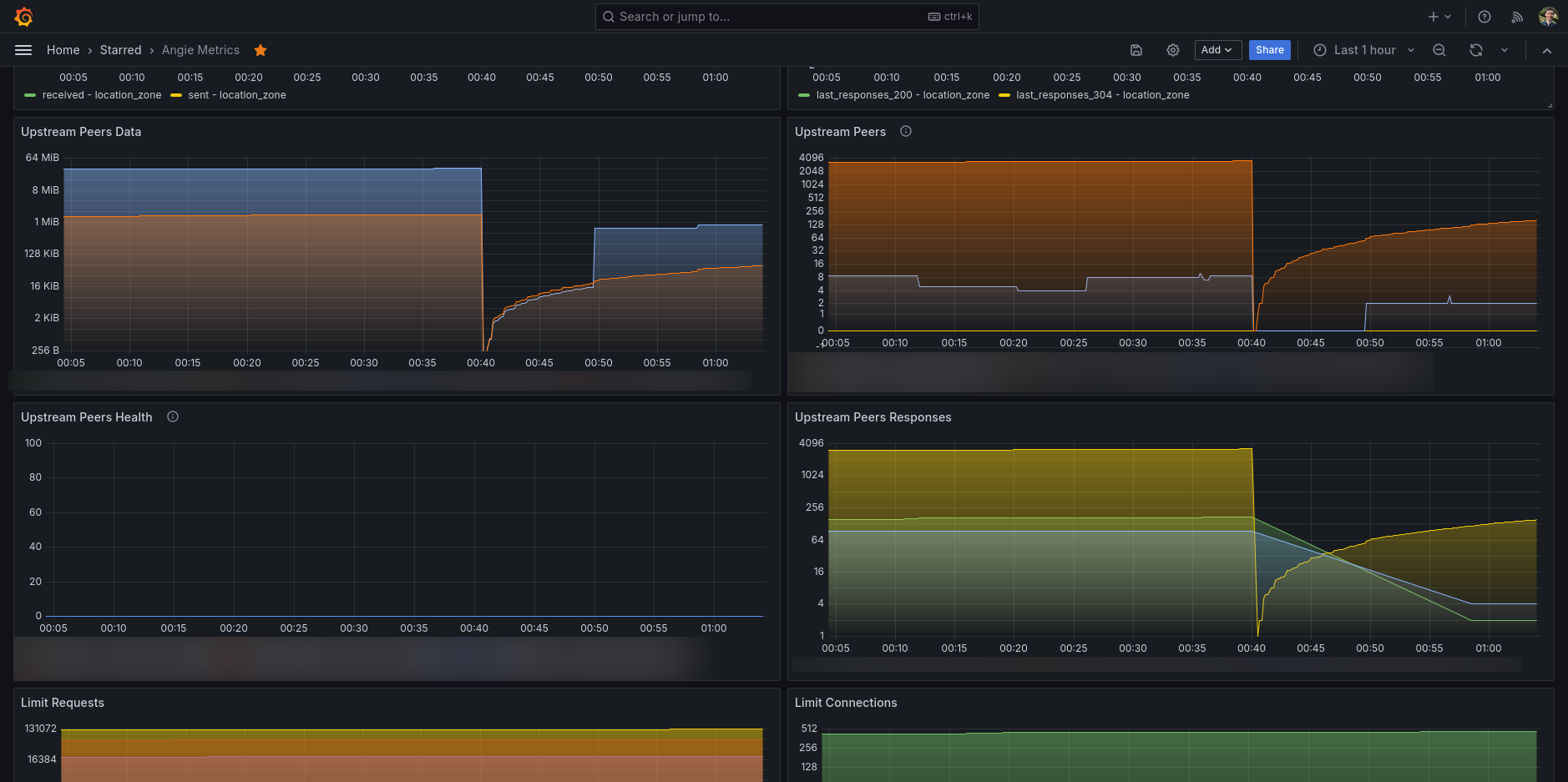Collapse the top toolbar with chevron

coord(1547,50)
